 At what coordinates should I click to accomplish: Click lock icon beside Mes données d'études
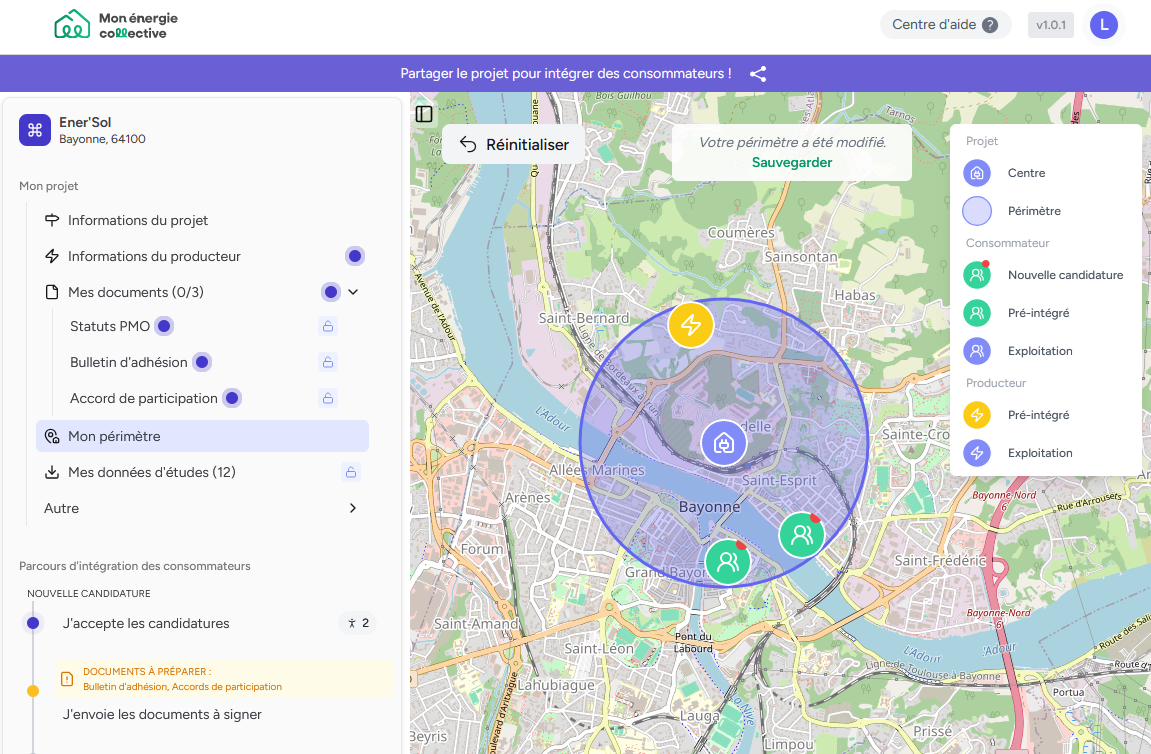(350, 472)
